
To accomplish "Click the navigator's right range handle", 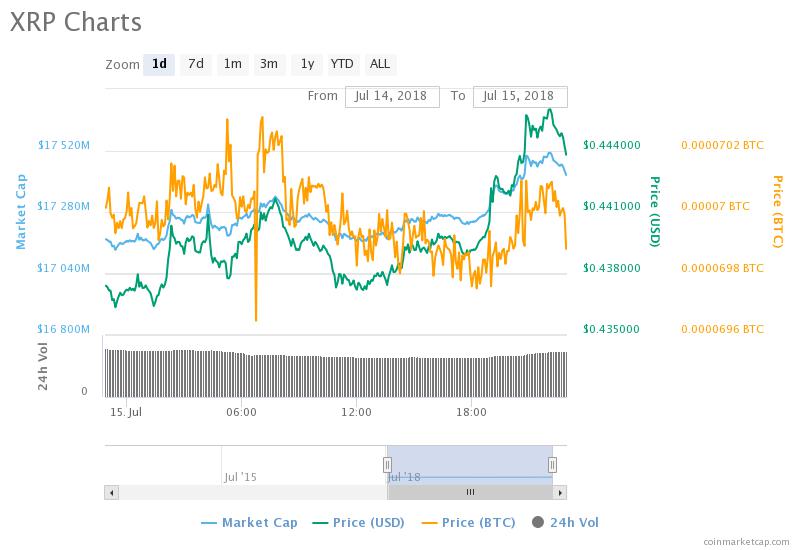I will pyautogui.click(x=552, y=465).
